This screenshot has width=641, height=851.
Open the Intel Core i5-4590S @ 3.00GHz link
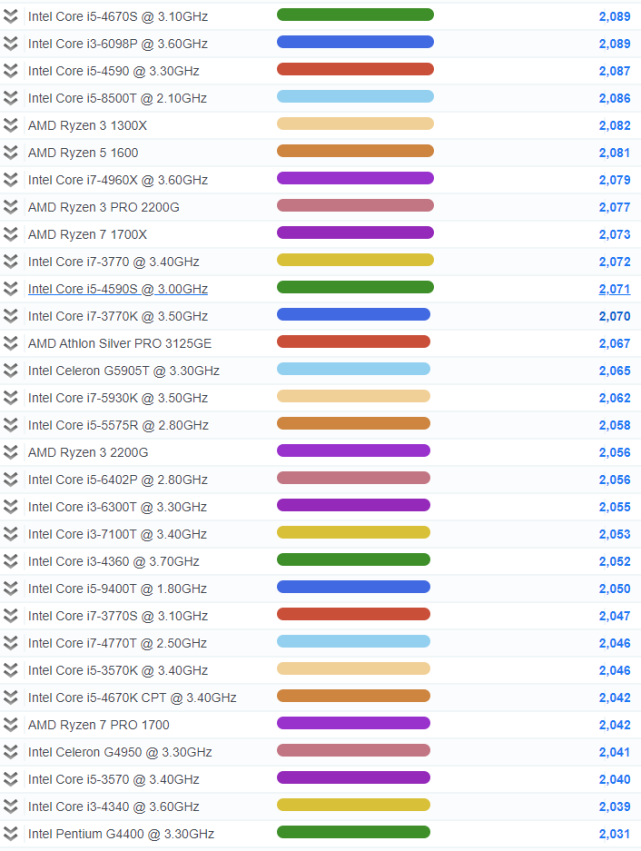(118, 289)
